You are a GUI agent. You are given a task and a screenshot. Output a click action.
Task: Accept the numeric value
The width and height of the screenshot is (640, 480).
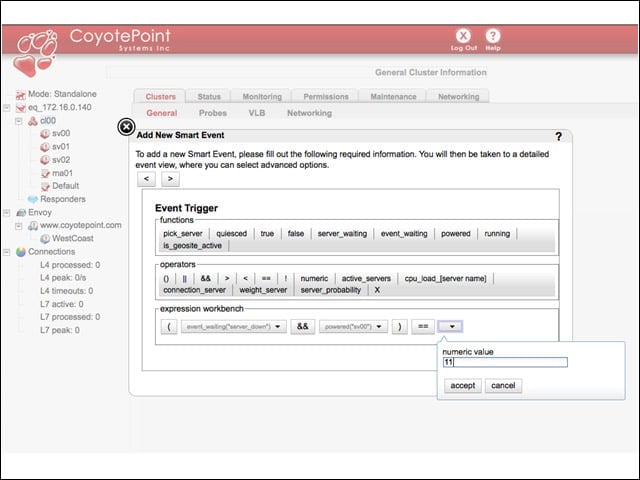462,386
